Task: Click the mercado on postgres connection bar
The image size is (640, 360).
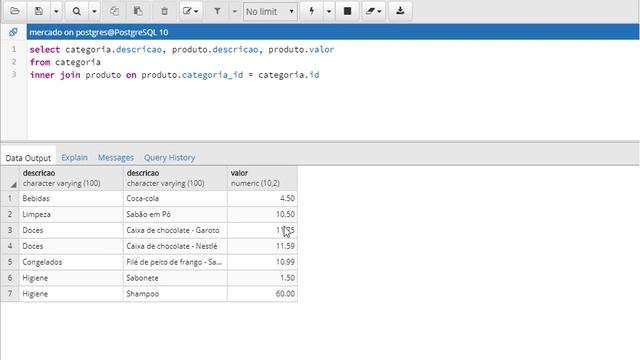Action: [333, 32]
